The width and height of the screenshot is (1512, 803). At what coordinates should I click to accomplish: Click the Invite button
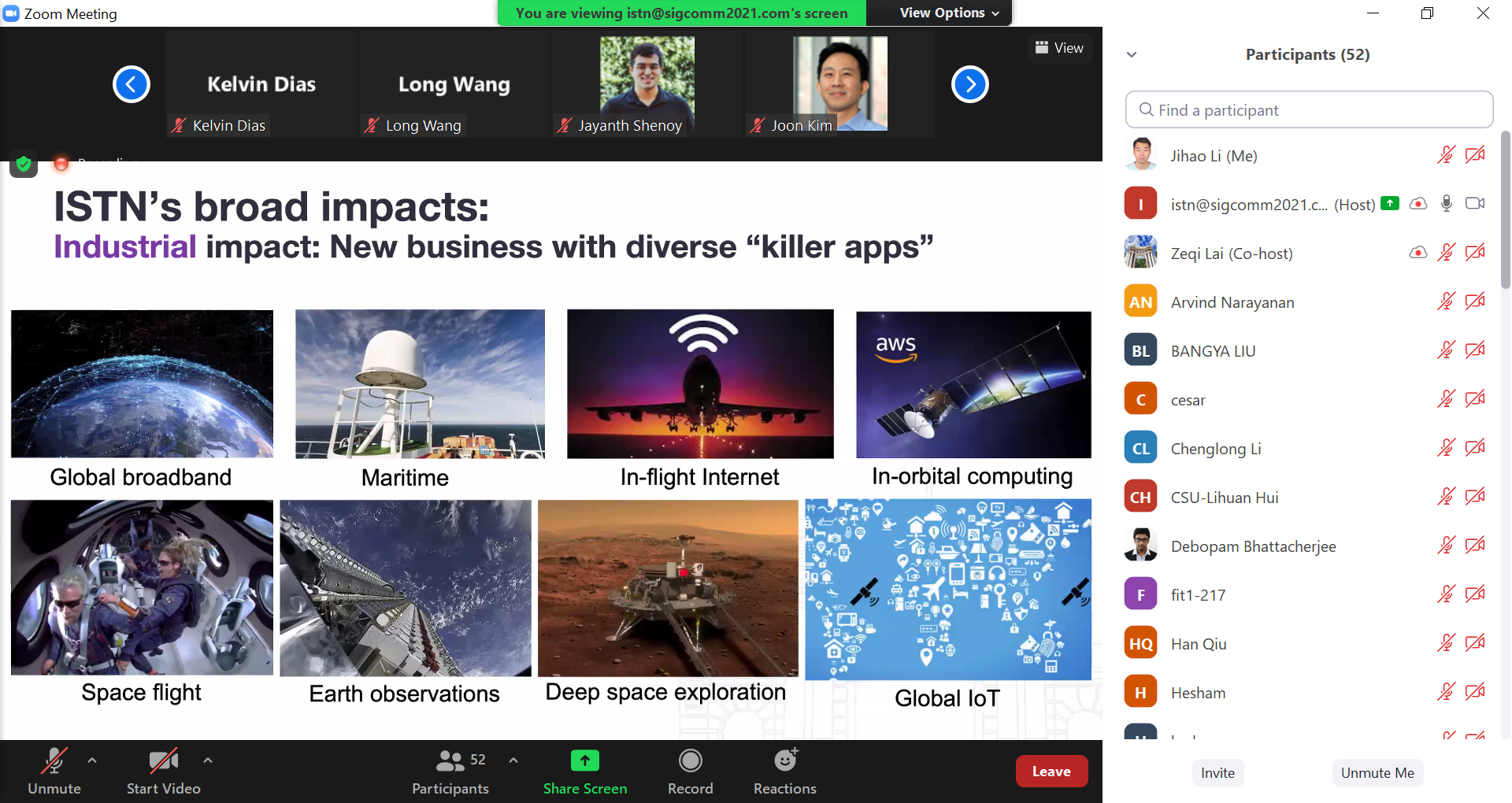point(1217,773)
